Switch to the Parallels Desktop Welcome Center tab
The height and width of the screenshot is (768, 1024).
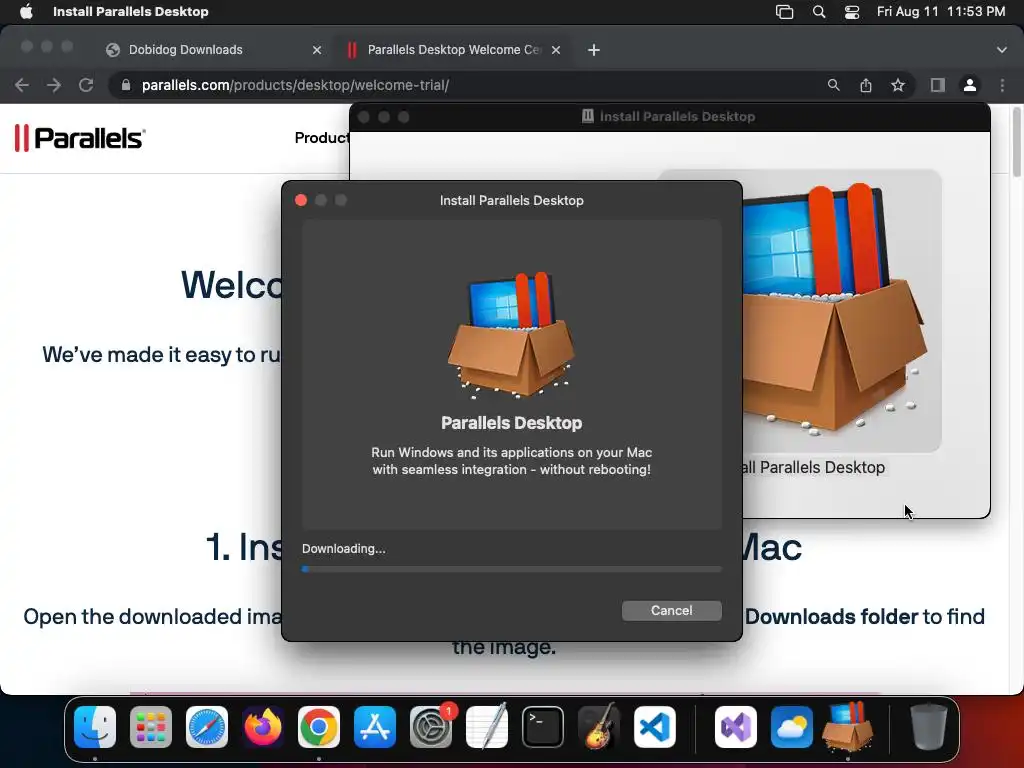455,50
